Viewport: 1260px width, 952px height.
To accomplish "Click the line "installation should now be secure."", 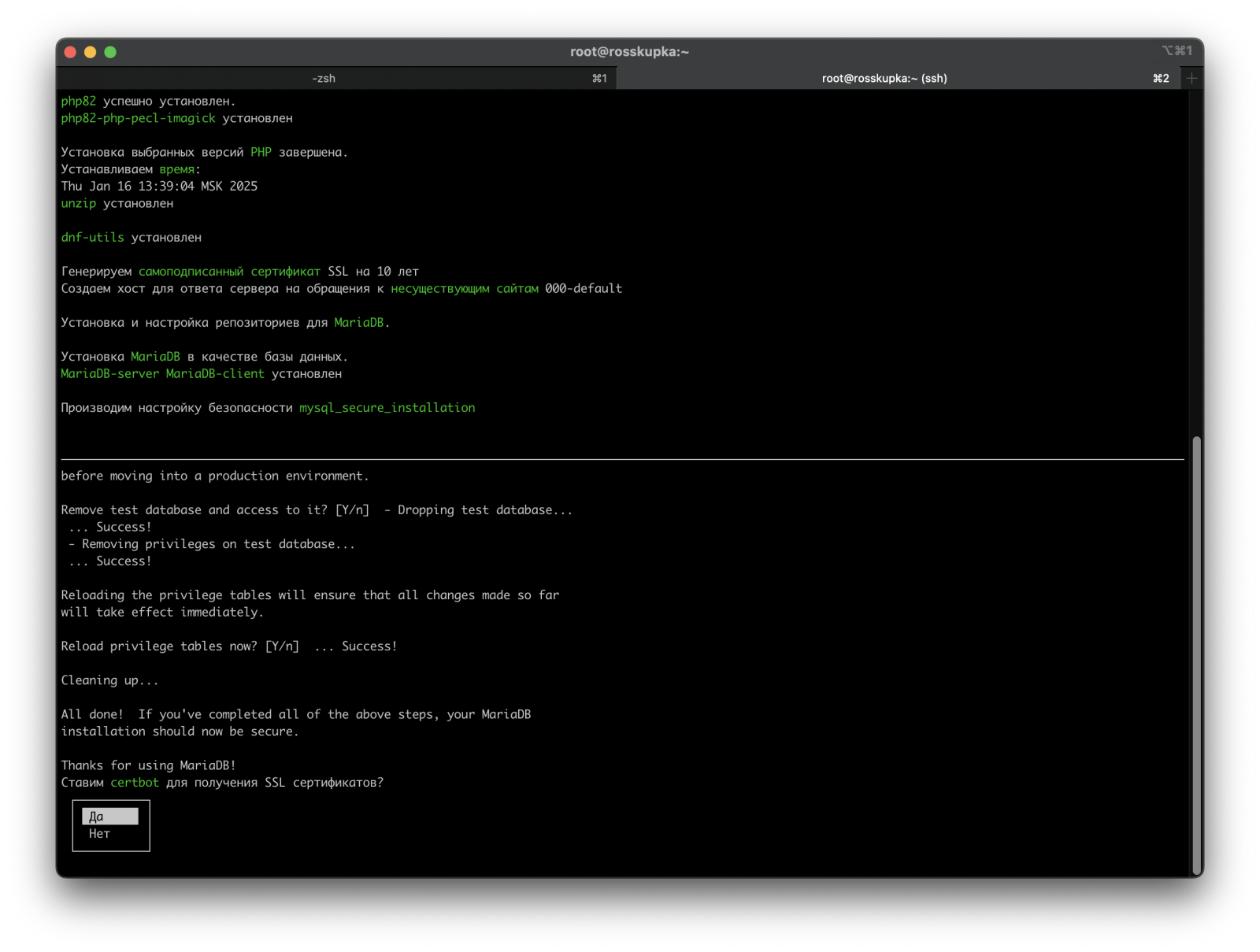I will (180, 732).
